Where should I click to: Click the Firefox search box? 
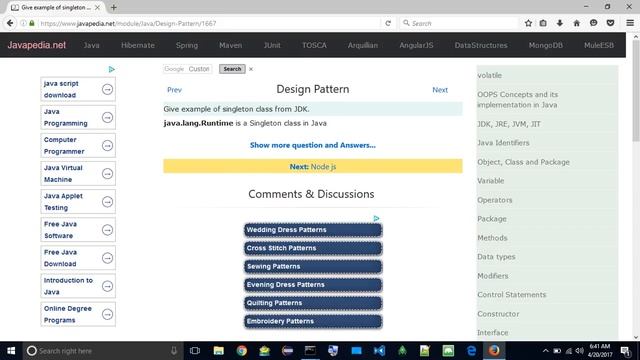(x=459, y=23)
